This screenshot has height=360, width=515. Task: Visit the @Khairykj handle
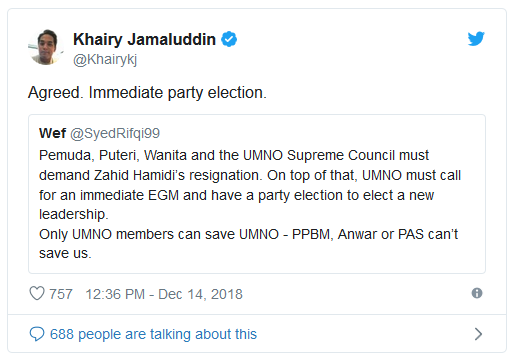click(x=105, y=60)
